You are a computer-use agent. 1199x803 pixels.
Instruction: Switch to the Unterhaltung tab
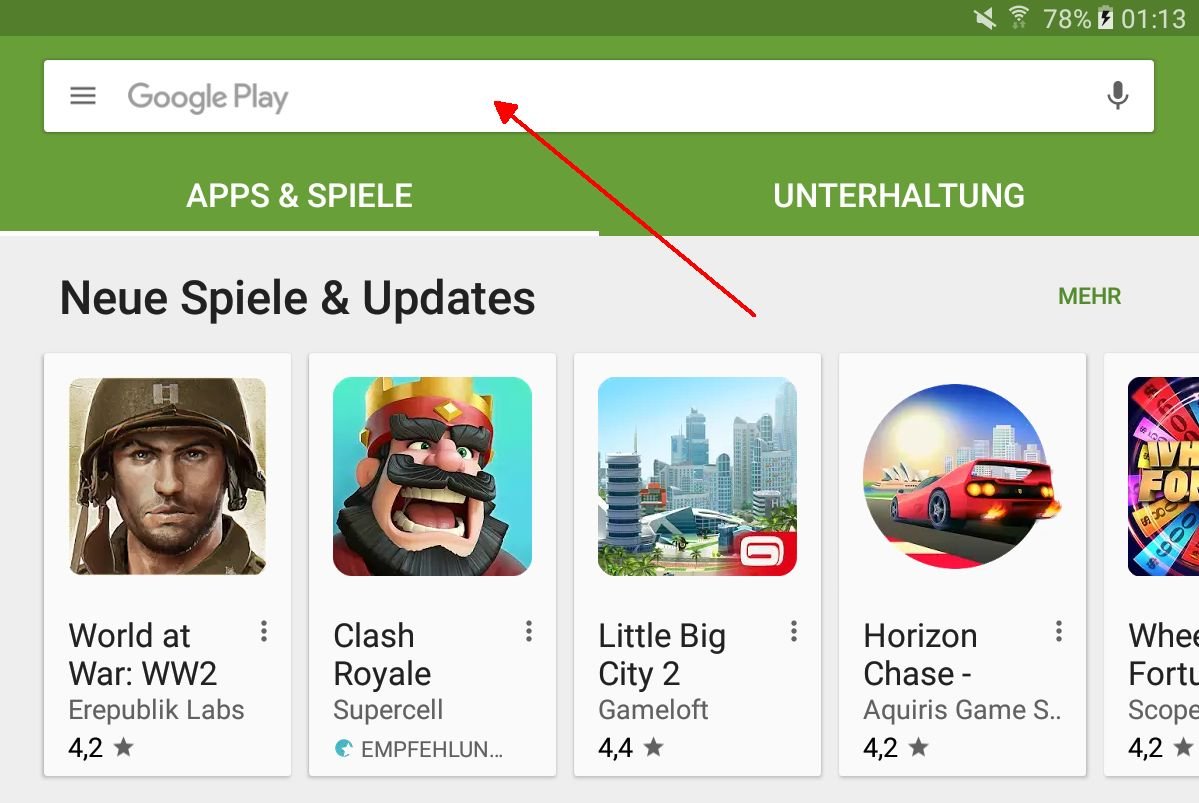898,196
